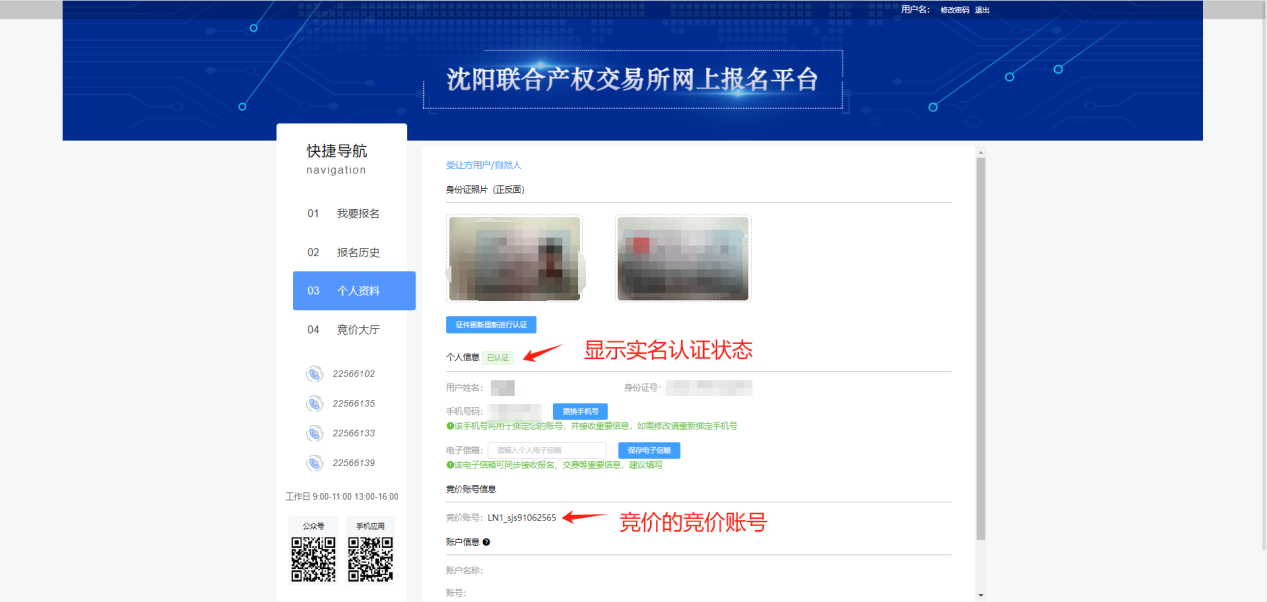Click the 更换手机号 button
Screen dimensions: 1267x602
pyautogui.click(x=580, y=411)
